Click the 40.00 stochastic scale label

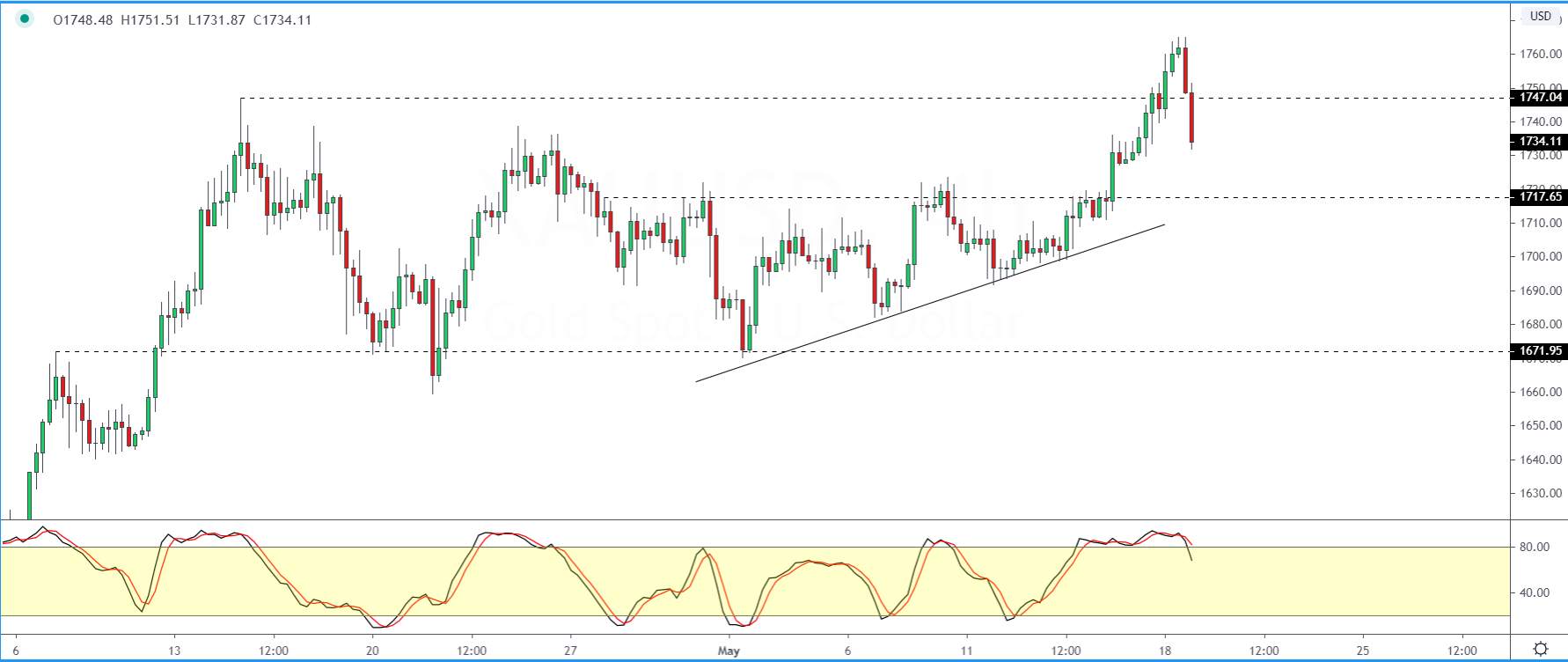pos(1535,593)
